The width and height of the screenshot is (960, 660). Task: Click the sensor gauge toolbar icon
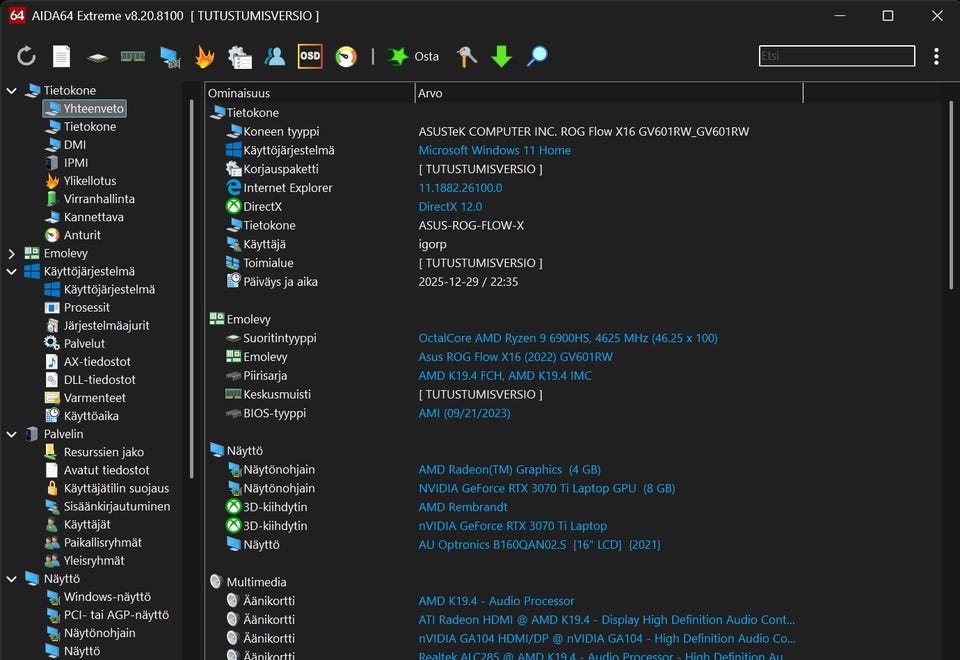346,57
